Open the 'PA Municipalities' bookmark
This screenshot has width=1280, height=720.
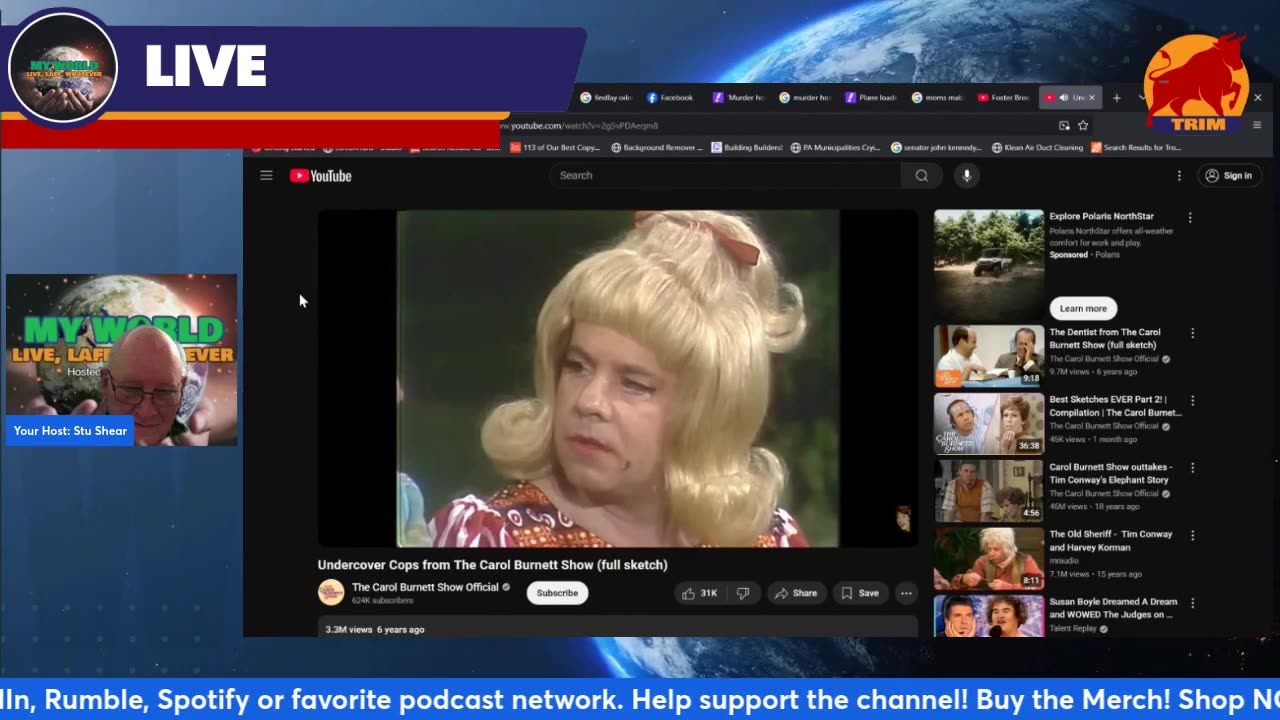(836, 148)
